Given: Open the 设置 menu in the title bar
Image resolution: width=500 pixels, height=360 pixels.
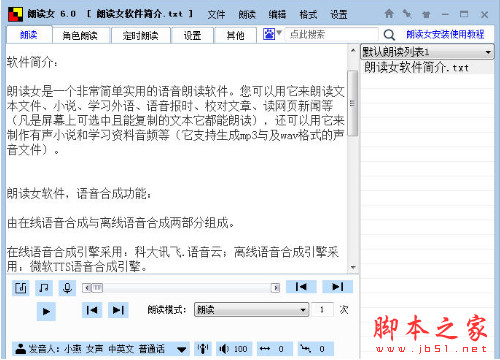Looking at the screenshot, I should pyautogui.click(x=339, y=14).
